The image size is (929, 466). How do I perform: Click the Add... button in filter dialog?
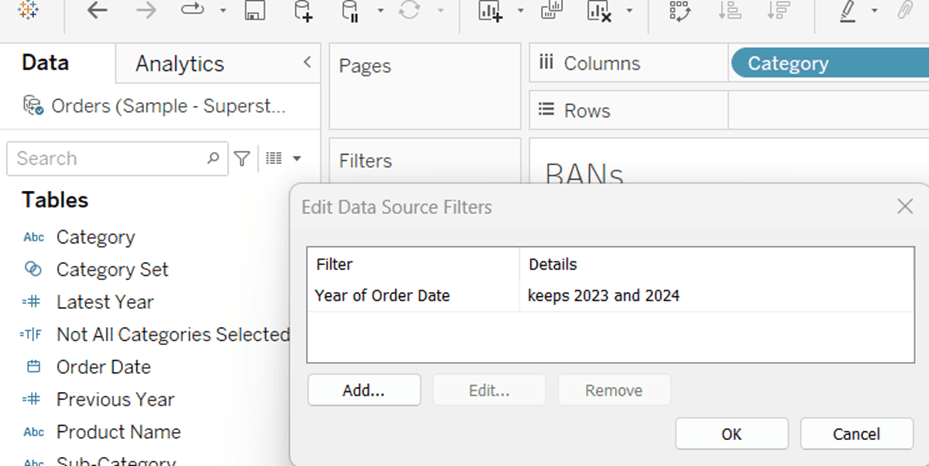coord(364,390)
